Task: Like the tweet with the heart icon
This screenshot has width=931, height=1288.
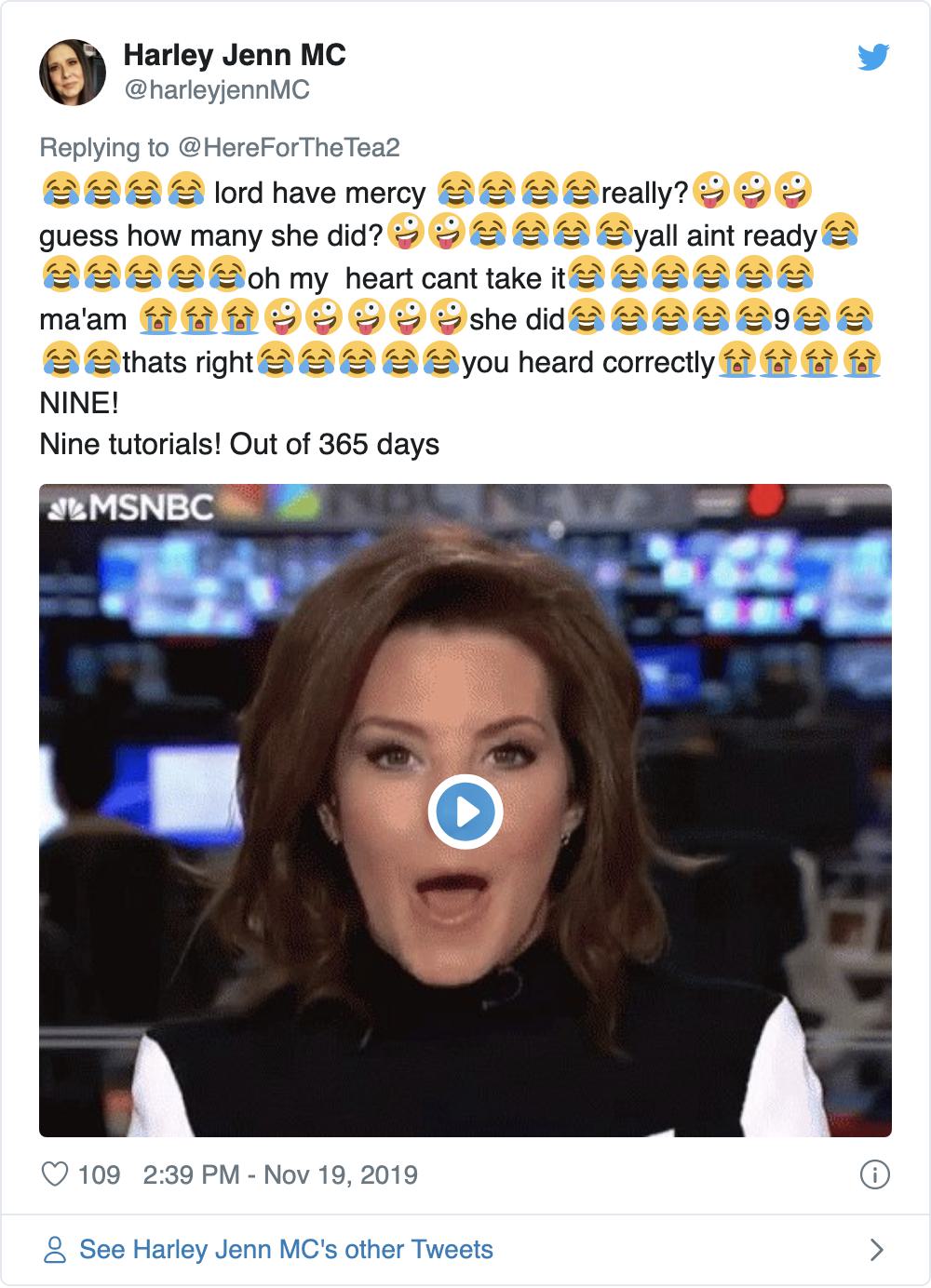Action: (56, 1174)
